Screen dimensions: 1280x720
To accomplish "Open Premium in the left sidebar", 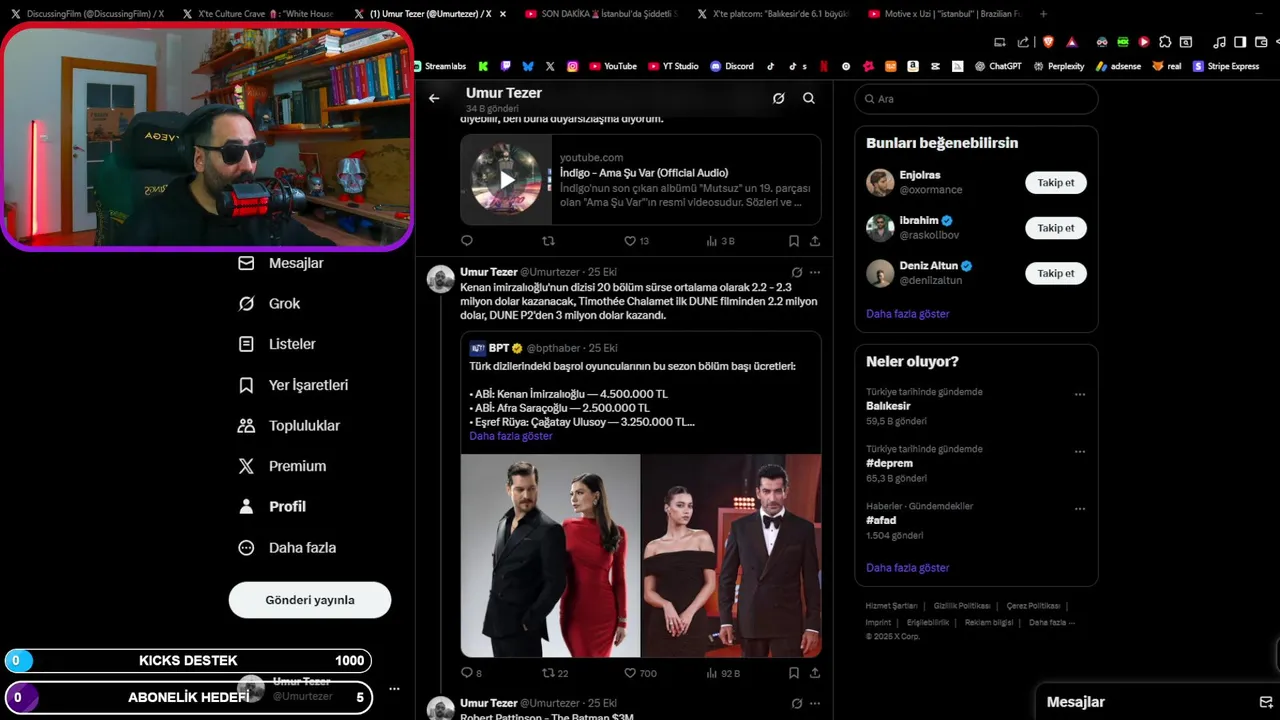I will point(282,466).
